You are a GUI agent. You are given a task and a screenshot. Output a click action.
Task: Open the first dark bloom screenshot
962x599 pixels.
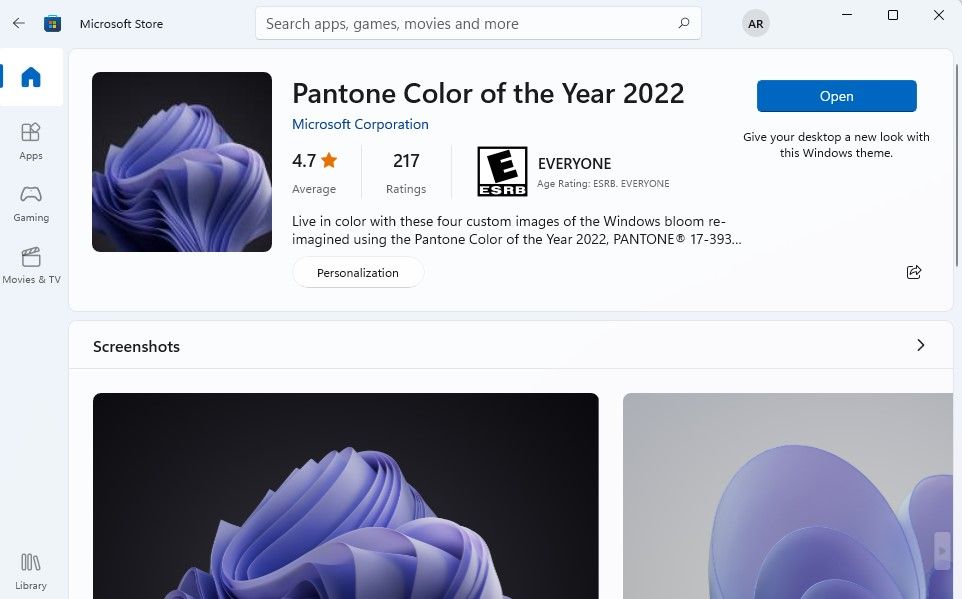click(x=345, y=496)
